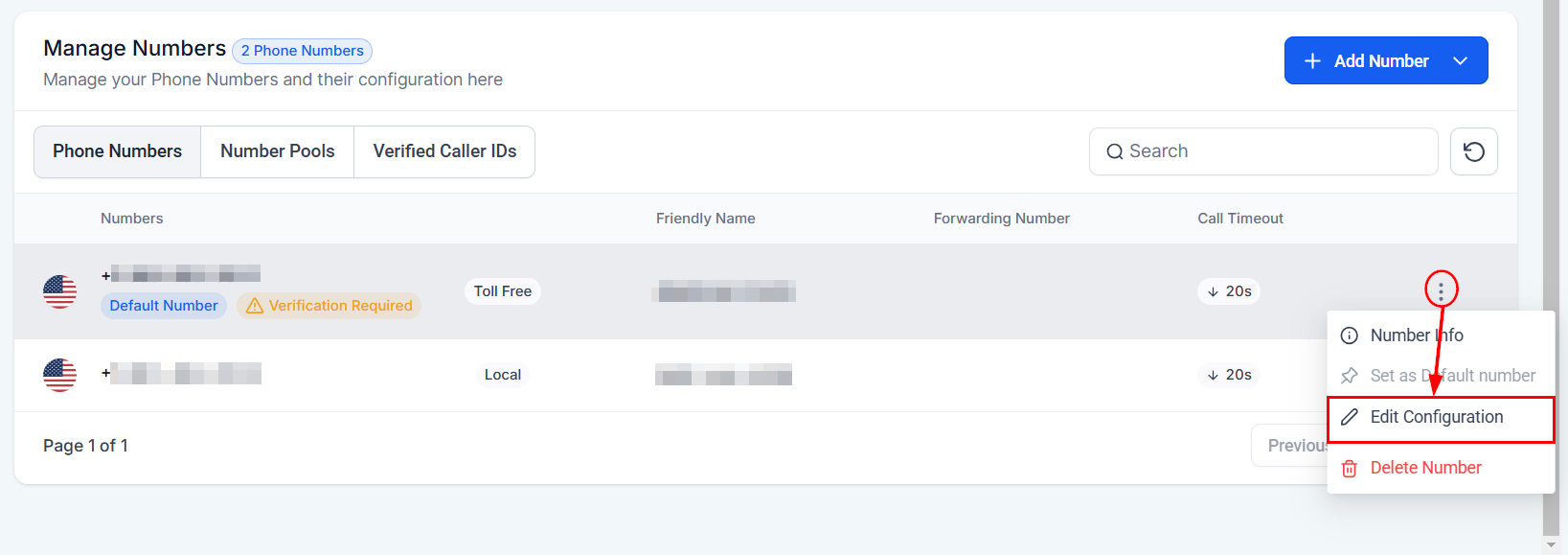This screenshot has width=1568, height=555.
Task: Click the refresh icon beside search
Action: [1473, 151]
